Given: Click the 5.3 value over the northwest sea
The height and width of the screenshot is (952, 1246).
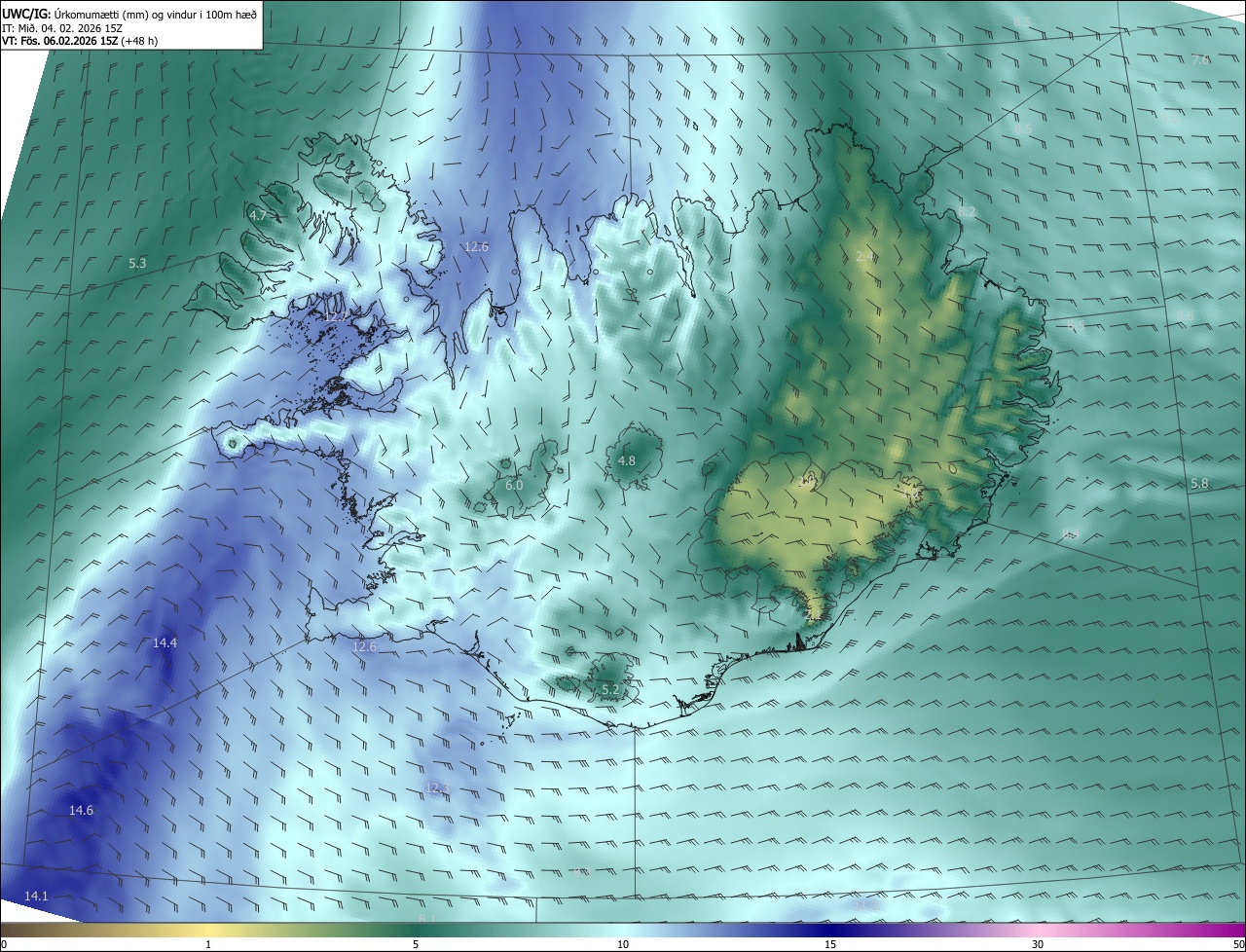Looking at the screenshot, I should click(x=137, y=263).
